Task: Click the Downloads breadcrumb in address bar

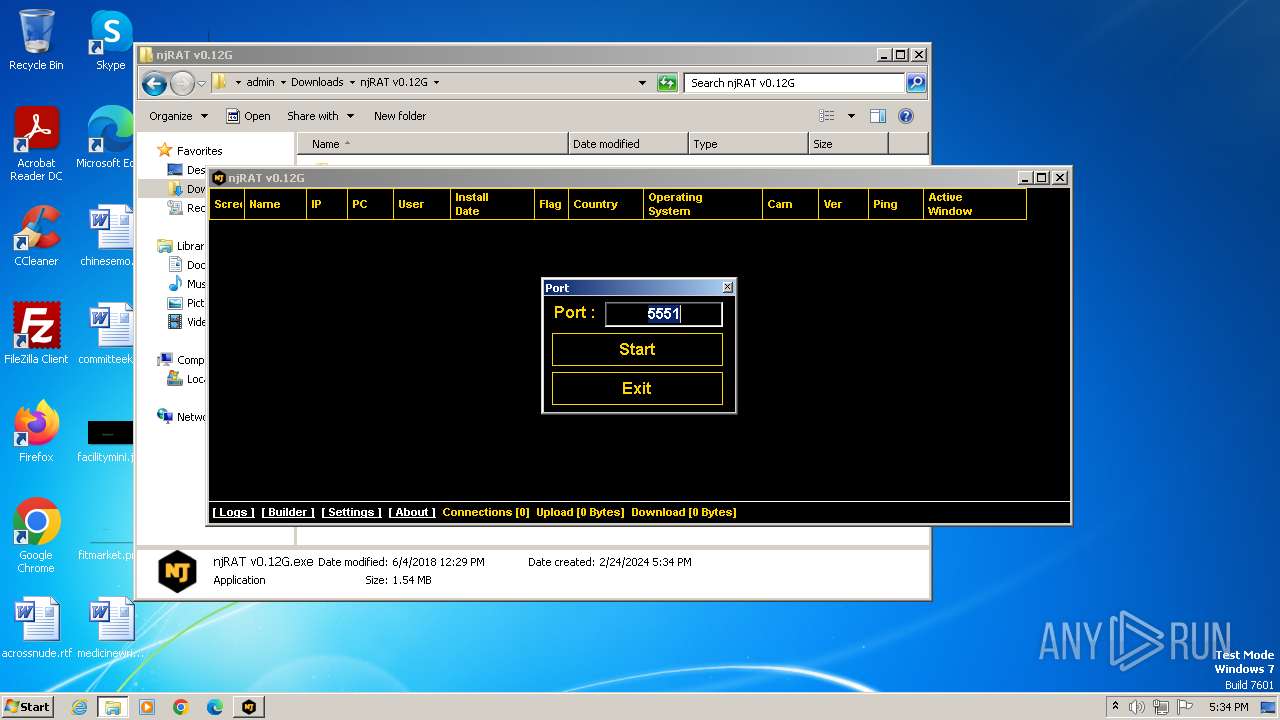Action: tap(316, 82)
